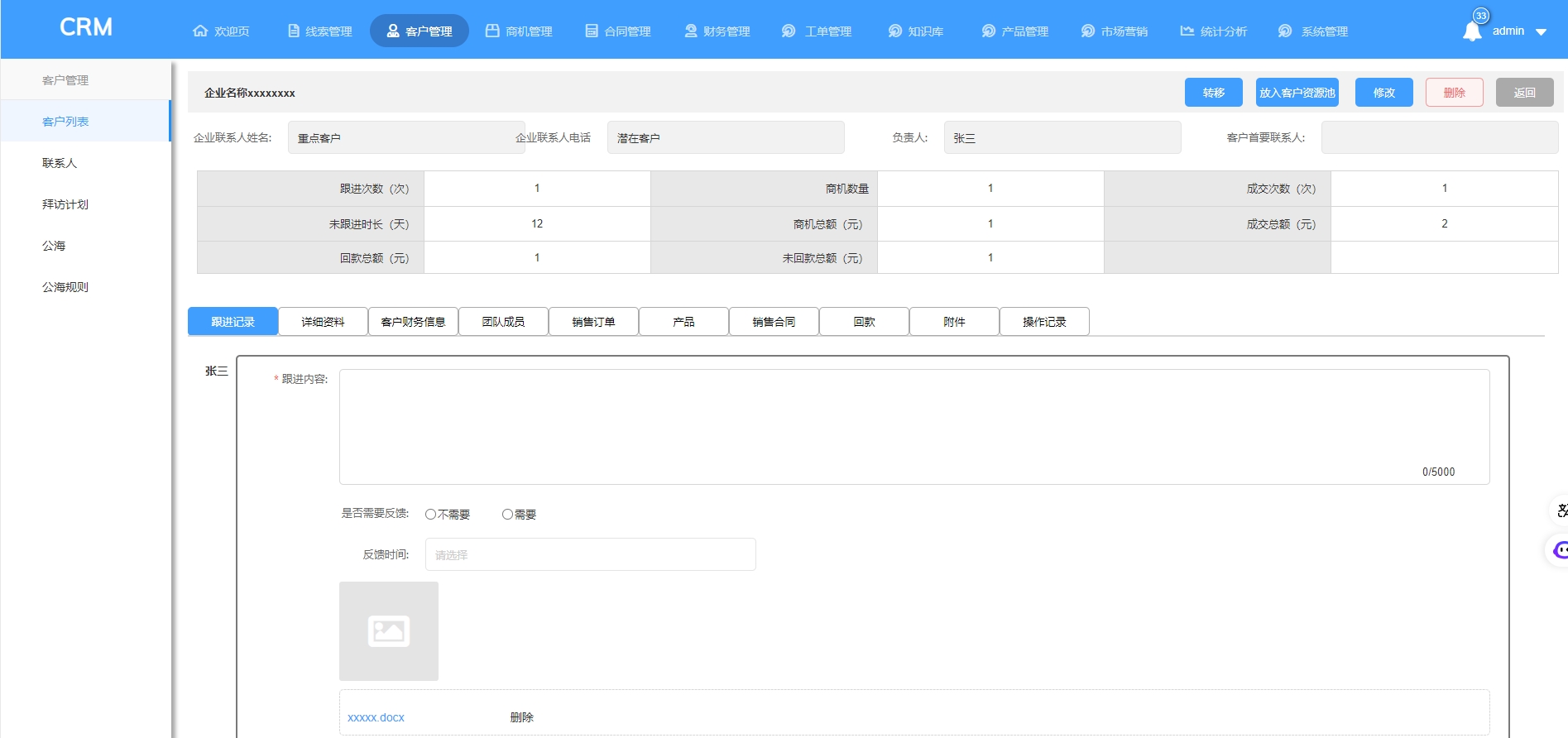Click the gray 返回 button
1568x738 pixels.
pos(1525,92)
